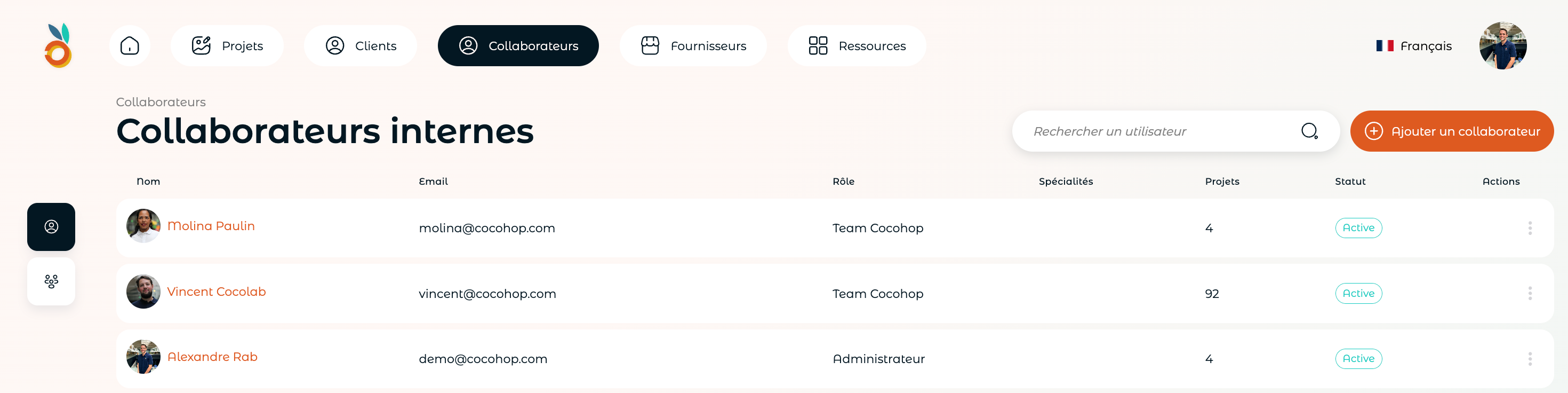Open actions menu for Molina Paulin

[x=1530, y=228]
